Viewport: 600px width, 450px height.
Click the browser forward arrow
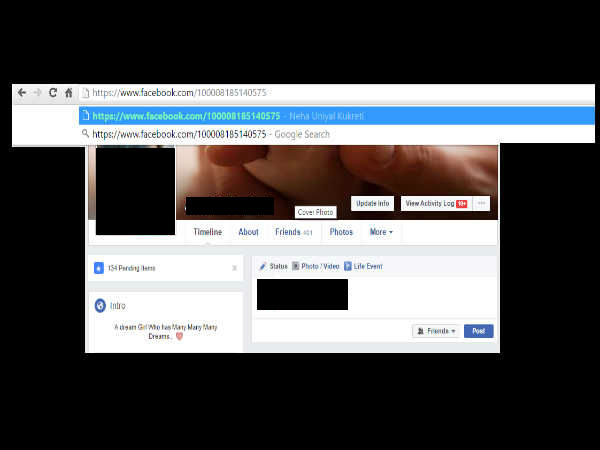click(x=37, y=93)
